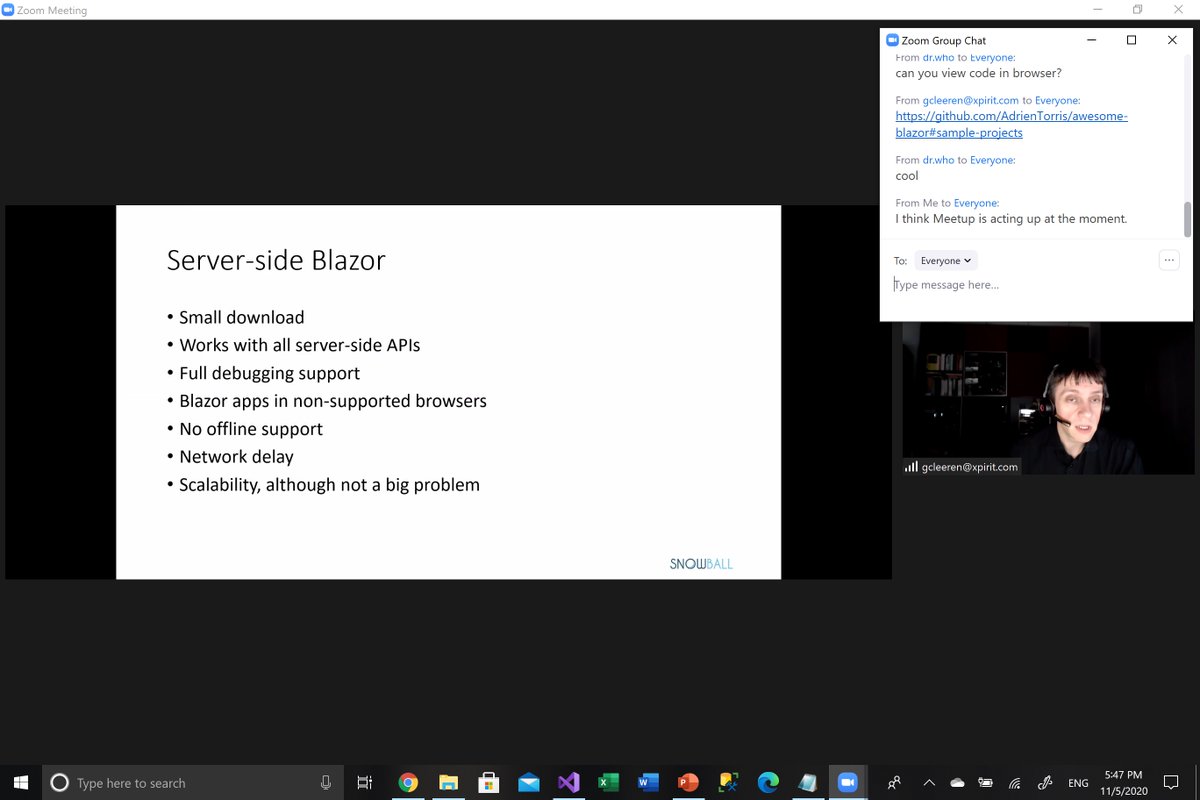
Task: Click the chat window scrollbar thumb
Action: coord(1187,219)
